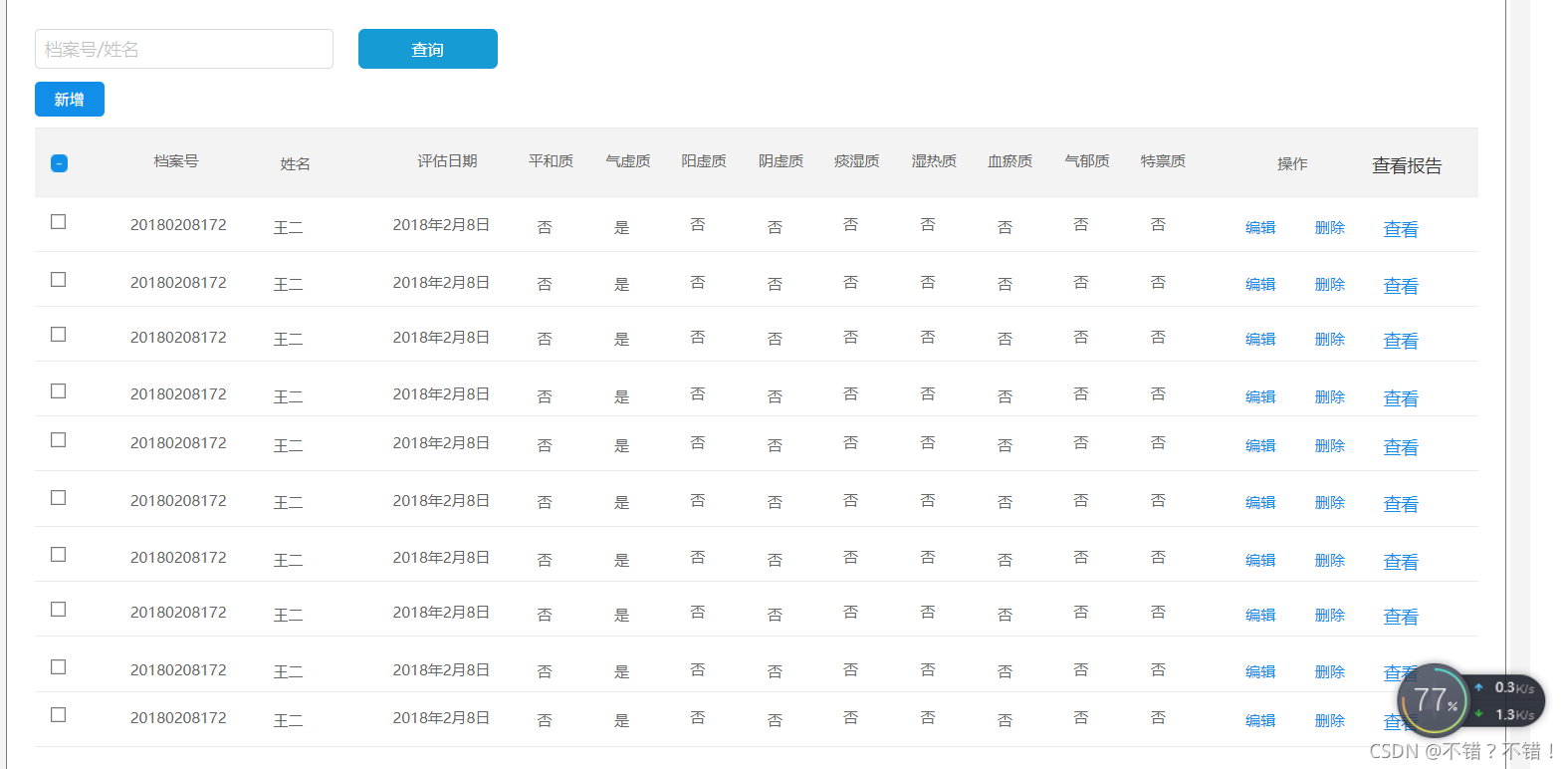1568x769 pixels.
Task: Click the 查看报告 column header
Action: pos(1407,165)
